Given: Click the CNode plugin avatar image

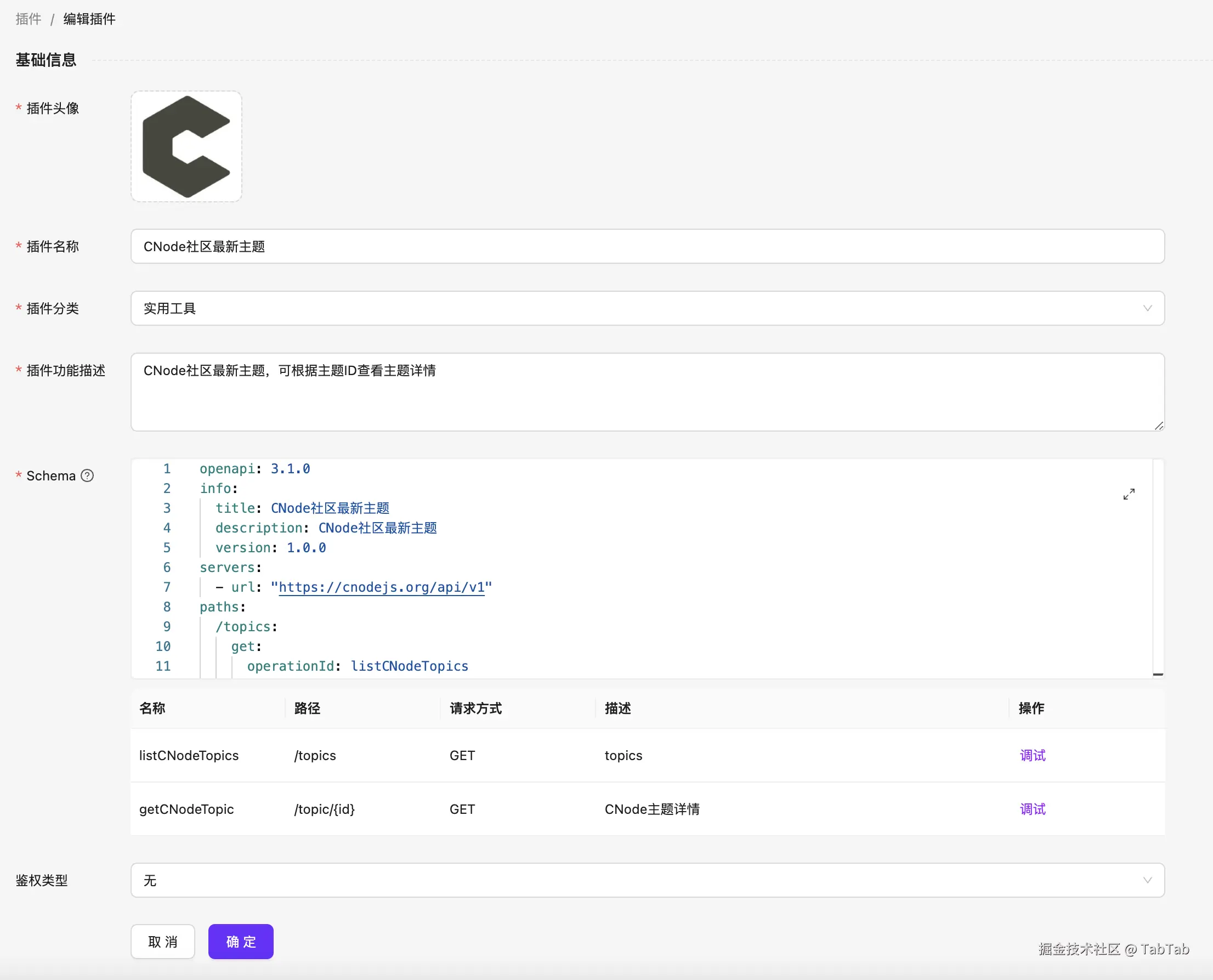Looking at the screenshot, I should point(186,147).
